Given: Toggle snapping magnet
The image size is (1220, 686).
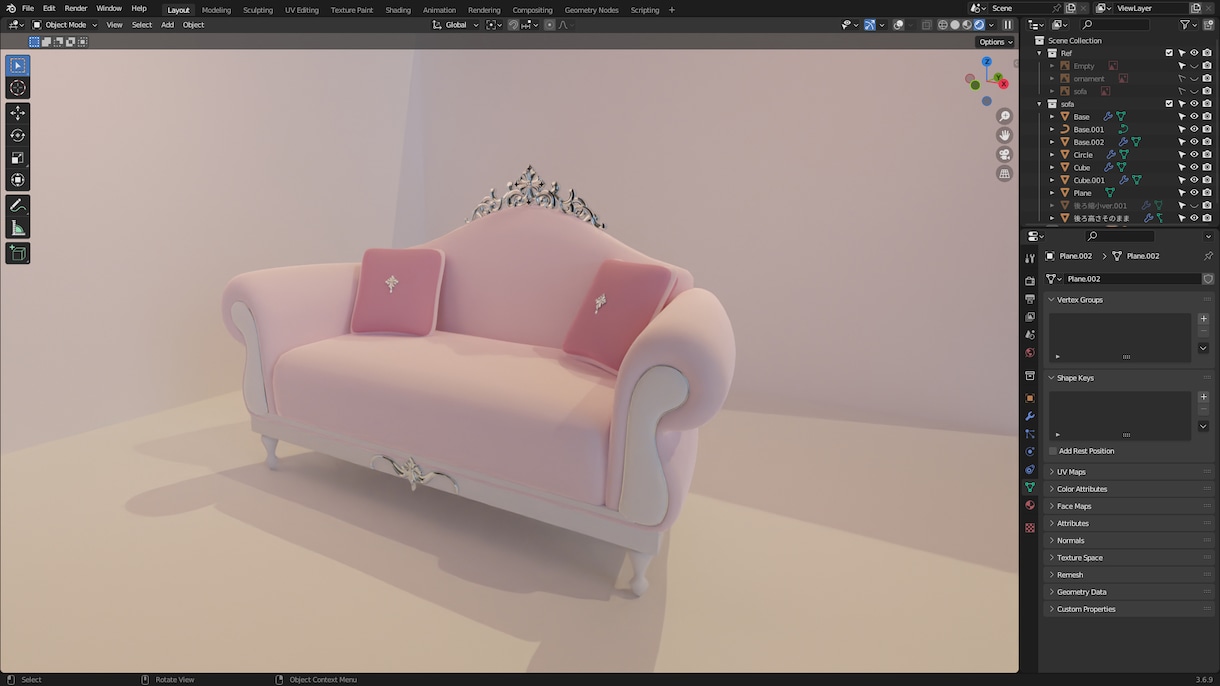Looking at the screenshot, I should coord(513,25).
